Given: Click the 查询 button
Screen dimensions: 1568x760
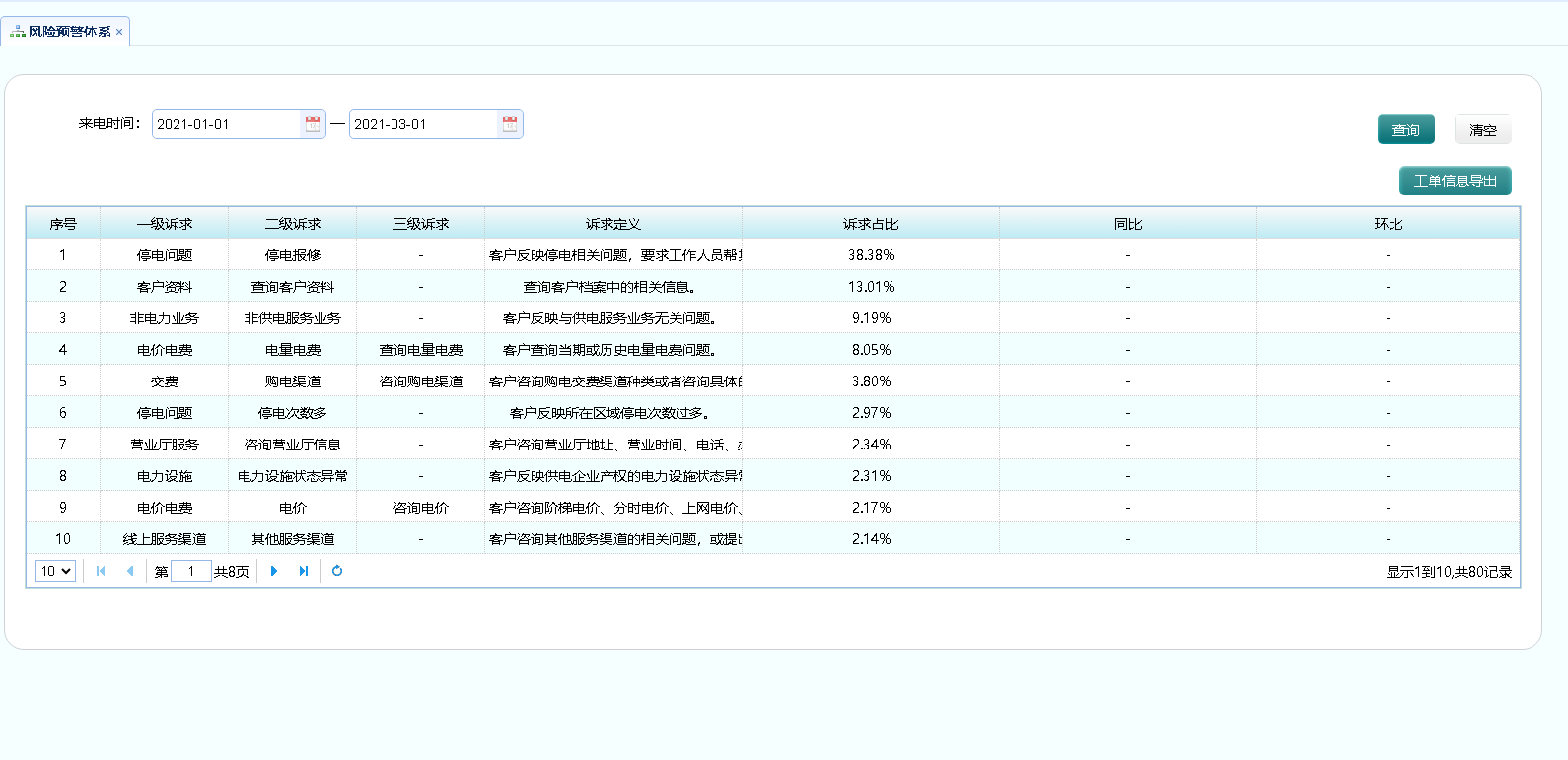Looking at the screenshot, I should [x=1406, y=130].
